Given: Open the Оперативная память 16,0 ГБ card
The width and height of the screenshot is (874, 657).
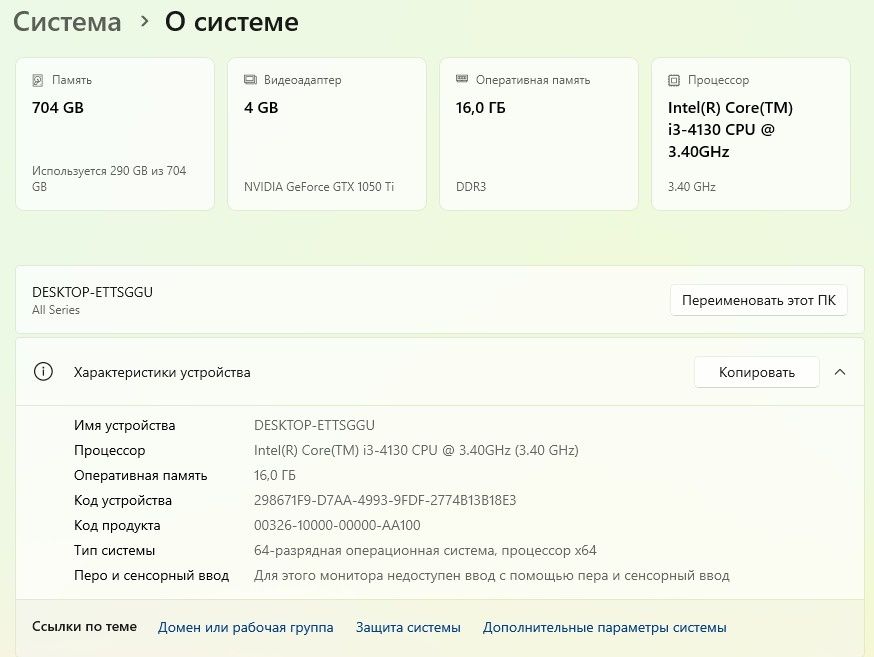Looking at the screenshot, I should coord(538,134).
